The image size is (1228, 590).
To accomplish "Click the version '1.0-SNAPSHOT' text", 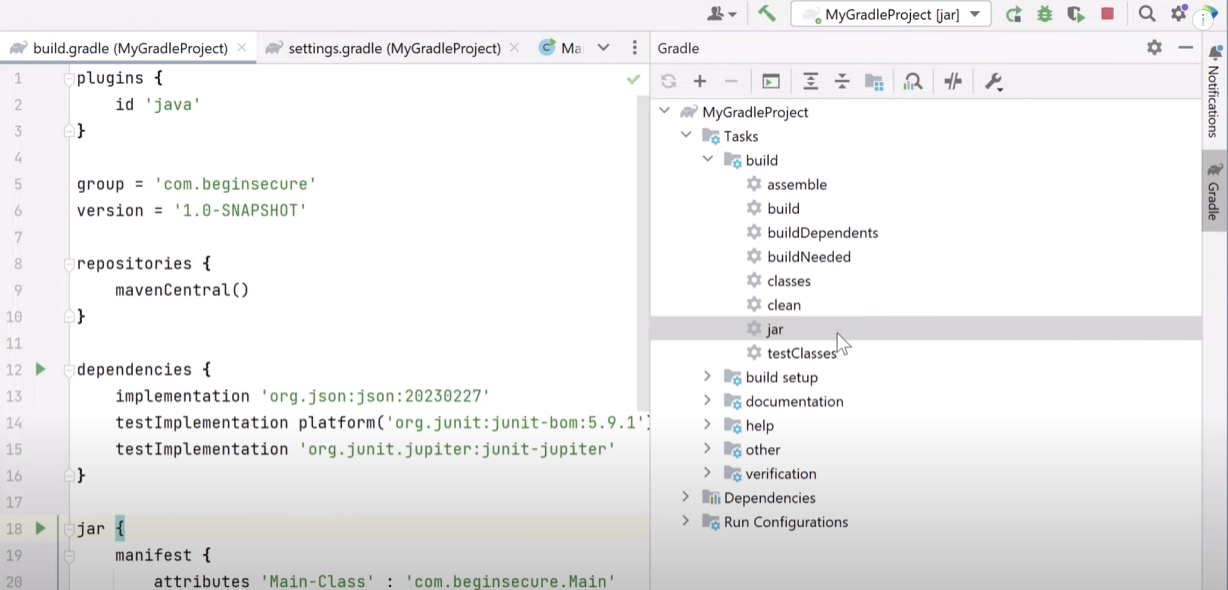I will tap(240, 210).
